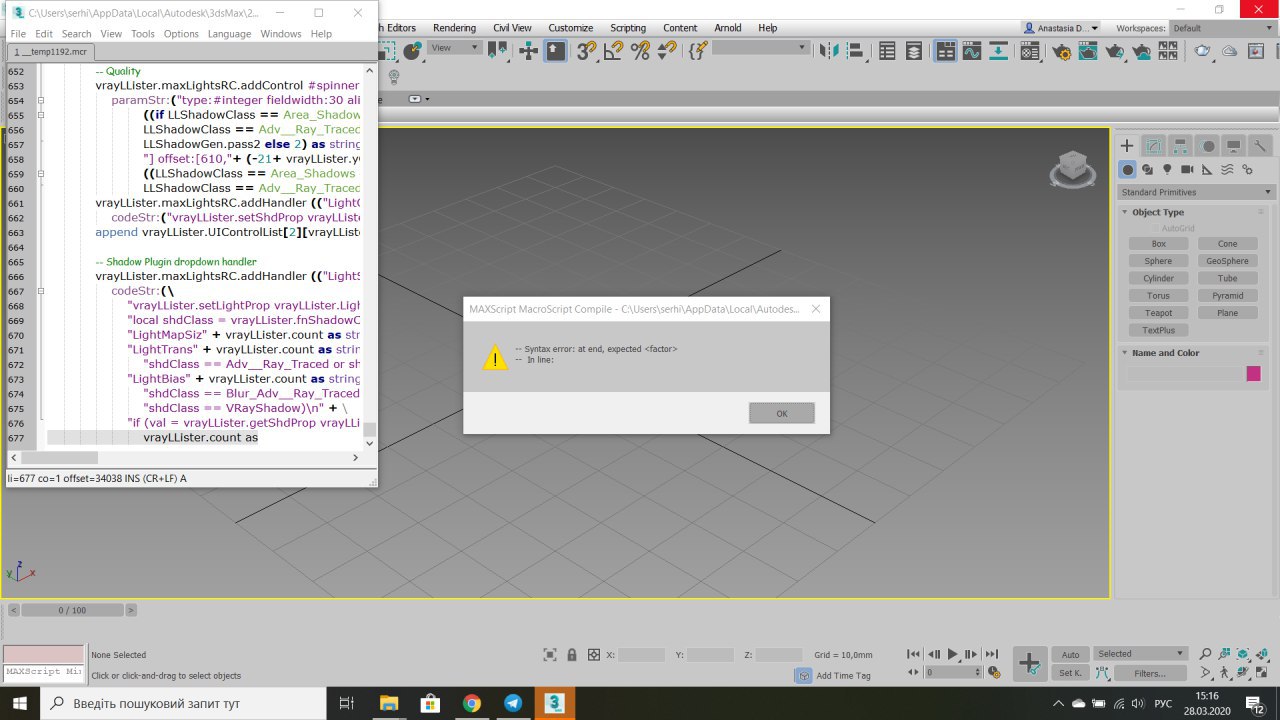Image resolution: width=1280 pixels, height=720 pixels.
Task: Click the pink object color swatch
Action: point(1253,374)
